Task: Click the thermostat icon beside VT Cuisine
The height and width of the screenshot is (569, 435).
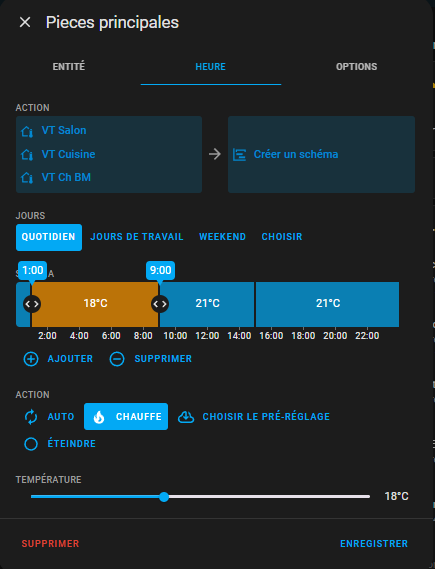Action: coord(27,155)
